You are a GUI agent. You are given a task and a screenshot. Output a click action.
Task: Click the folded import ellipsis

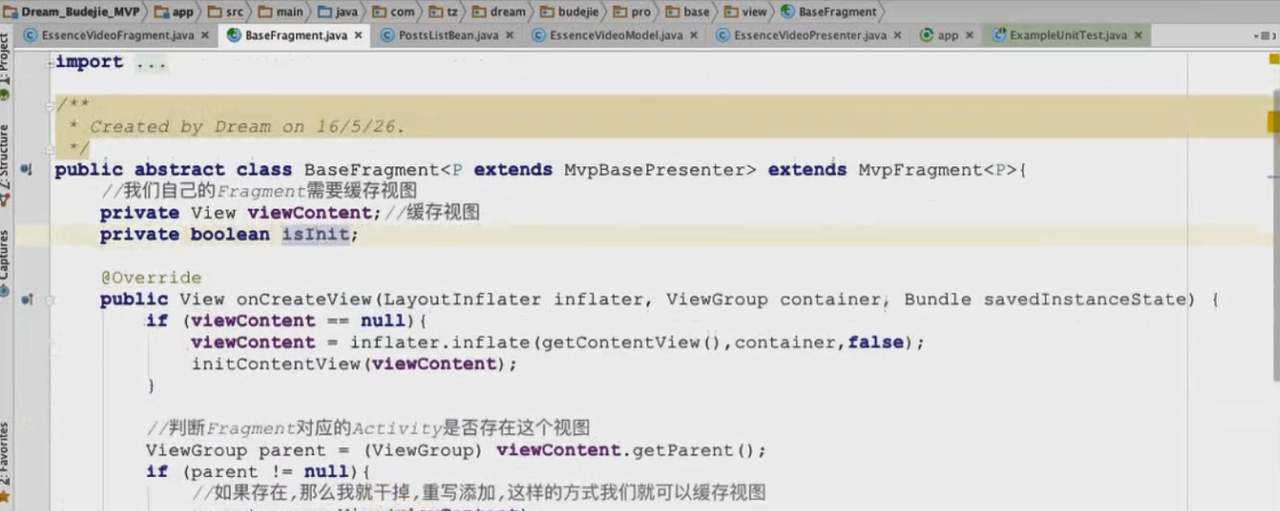[x=151, y=62]
